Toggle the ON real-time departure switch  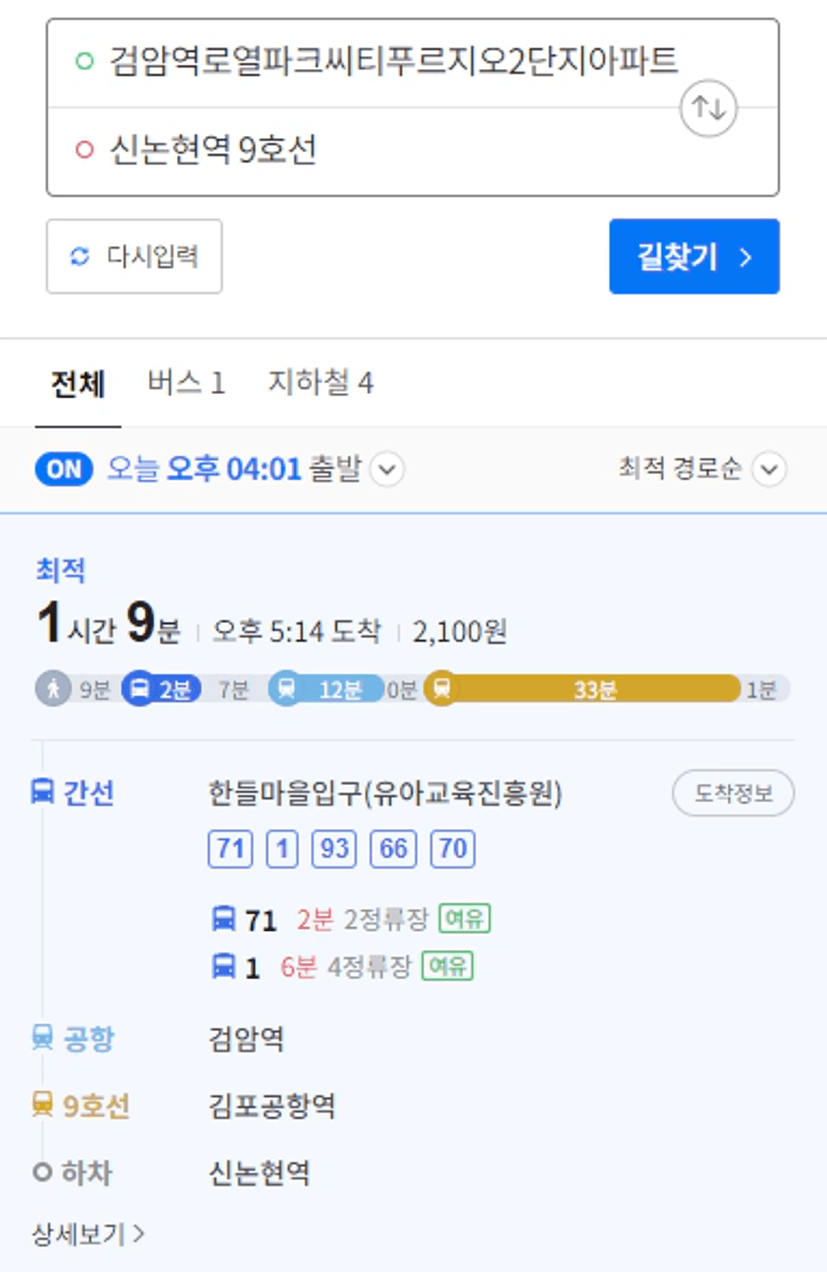click(64, 469)
